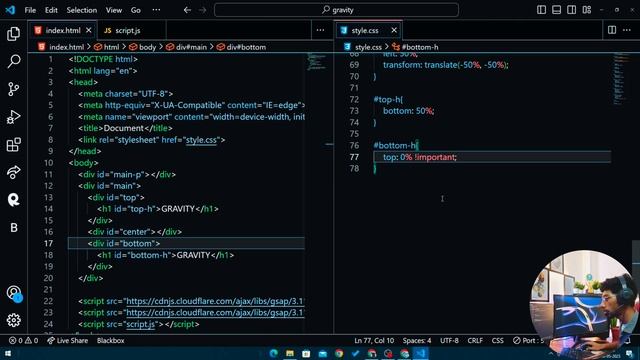
Task: Change encoding via UTF-8 status entry
Action: pyautogui.click(x=449, y=340)
